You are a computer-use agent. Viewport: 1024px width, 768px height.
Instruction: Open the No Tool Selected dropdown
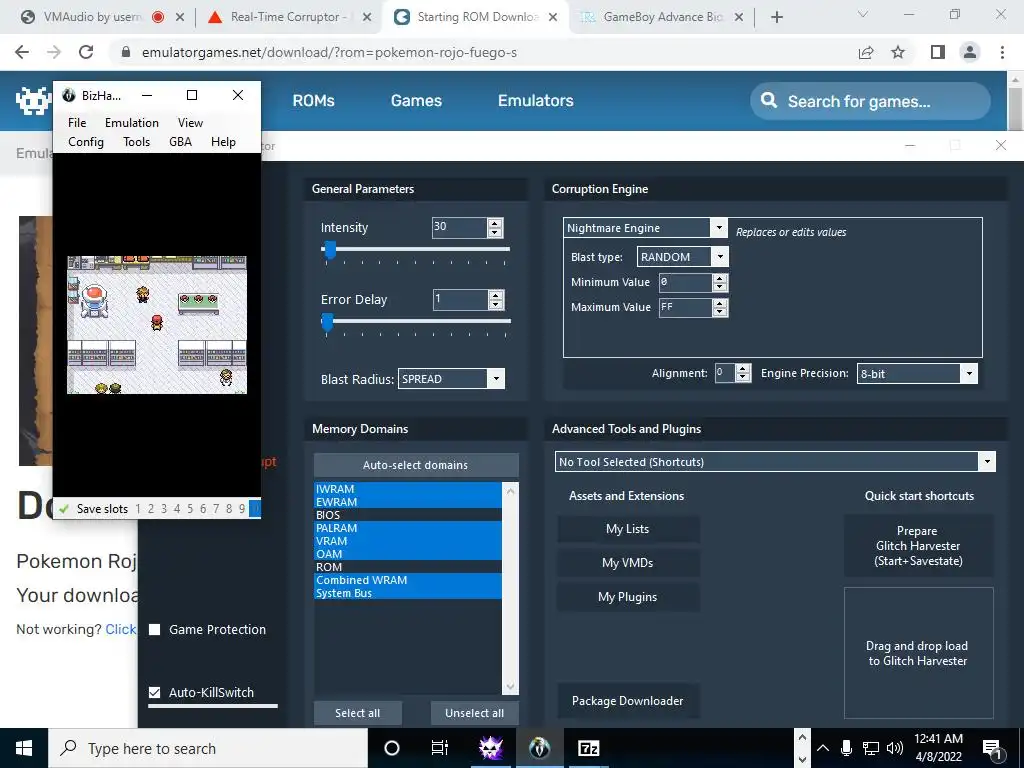[x=987, y=462]
